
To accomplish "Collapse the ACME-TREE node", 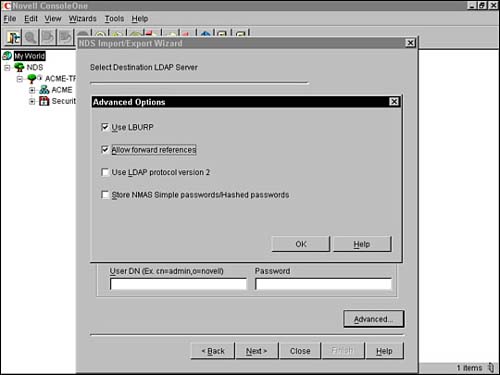I will click(20, 79).
